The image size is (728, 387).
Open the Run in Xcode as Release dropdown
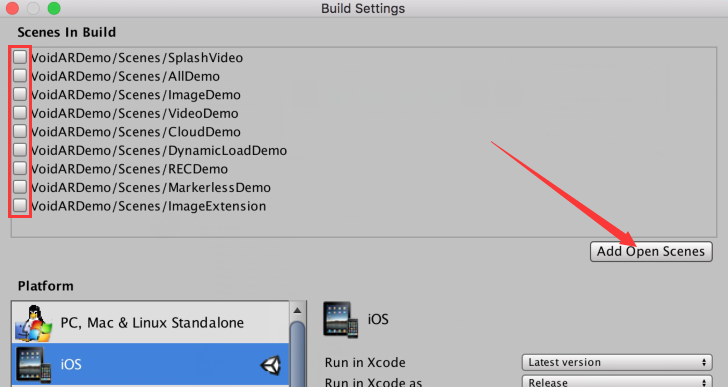click(x=617, y=381)
